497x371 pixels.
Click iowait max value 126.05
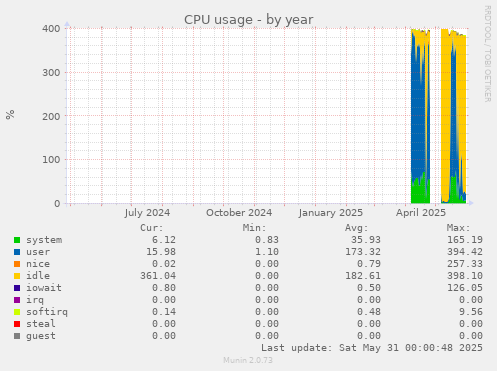(465, 288)
